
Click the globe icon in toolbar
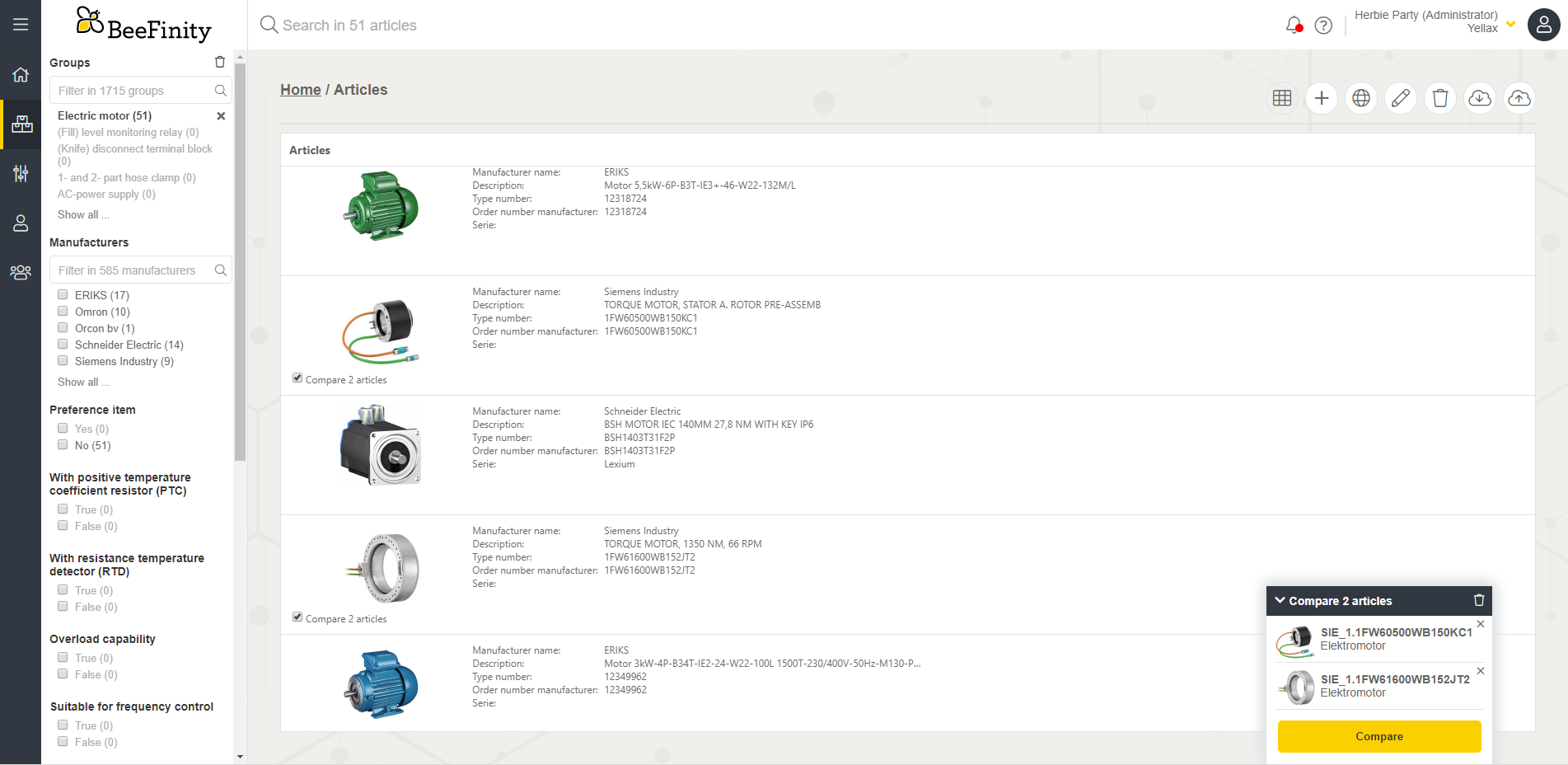tap(1361, 98)
